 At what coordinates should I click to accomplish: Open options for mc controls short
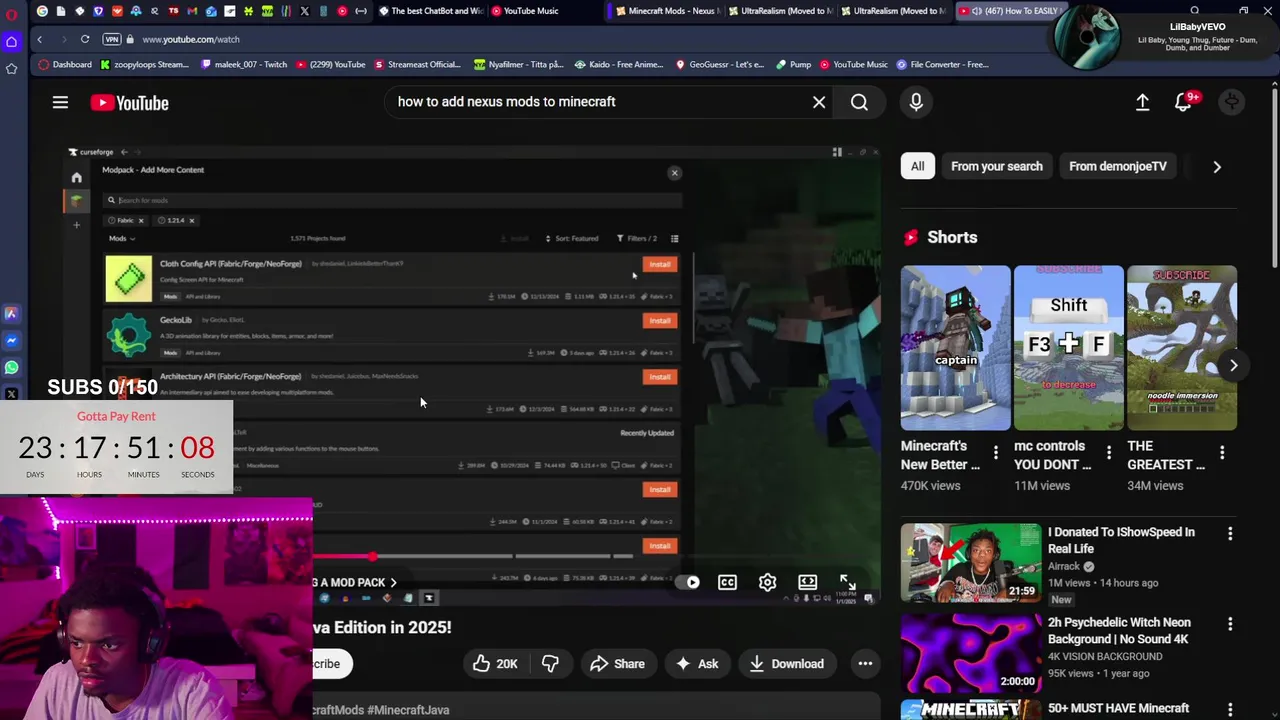pos(1108,453)
